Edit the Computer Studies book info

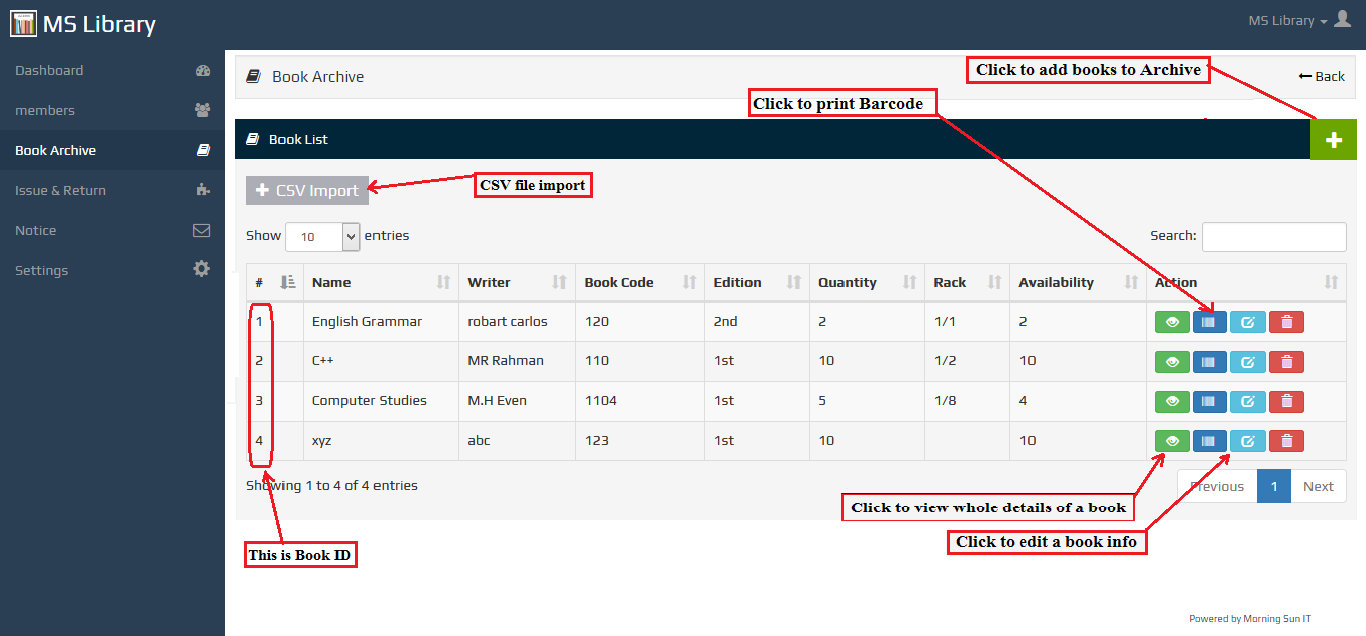tap(1247, 401)
